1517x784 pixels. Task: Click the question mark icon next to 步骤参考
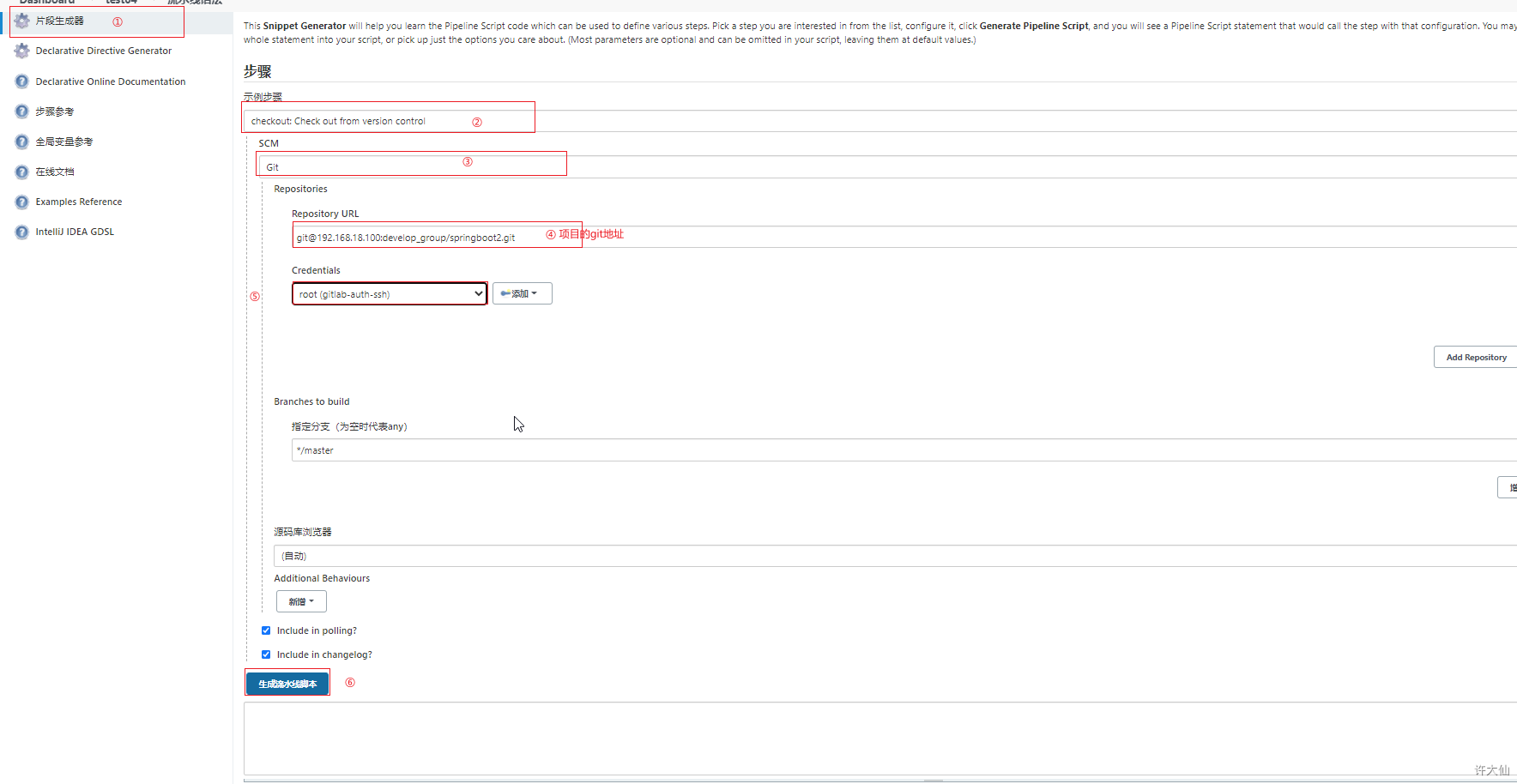[x=22, y=112]
